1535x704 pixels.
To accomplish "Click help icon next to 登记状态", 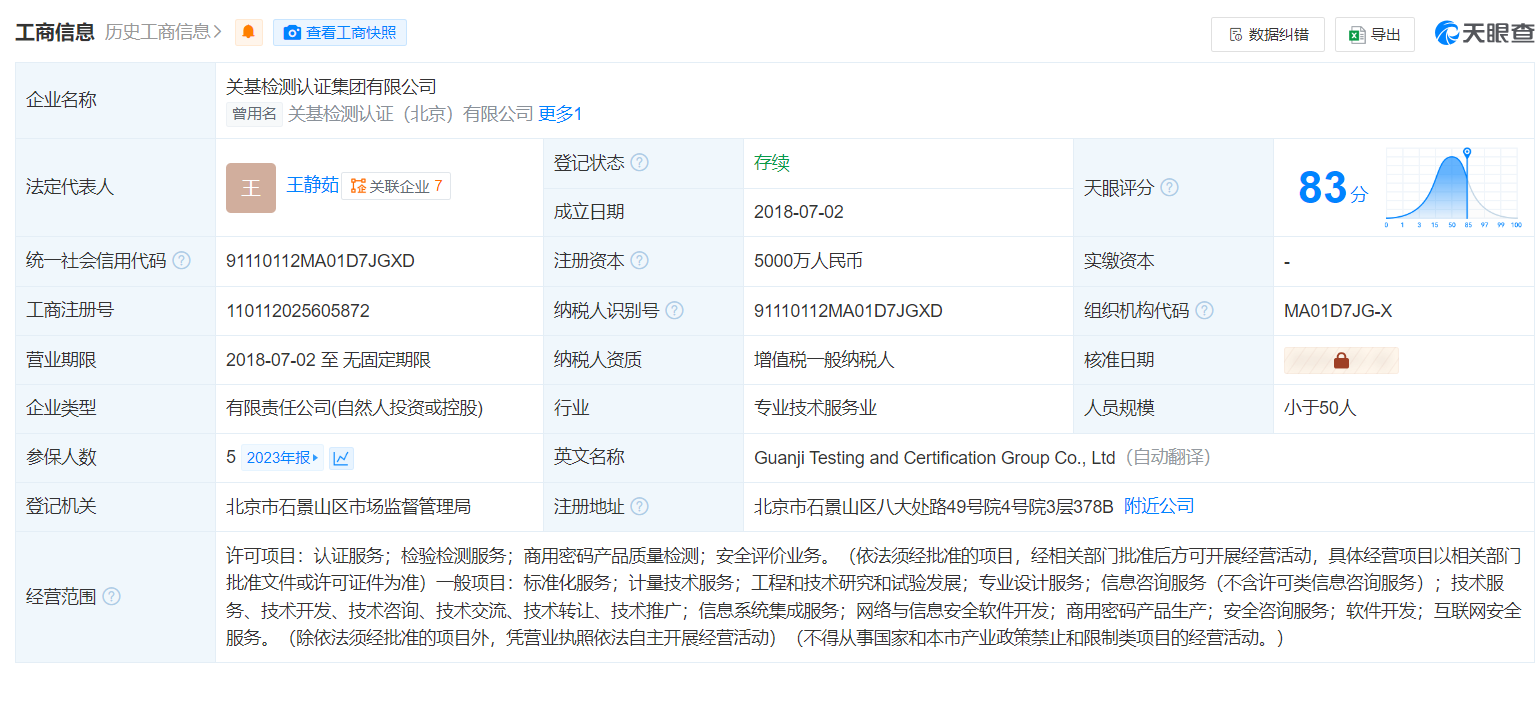I will point(639,163).
